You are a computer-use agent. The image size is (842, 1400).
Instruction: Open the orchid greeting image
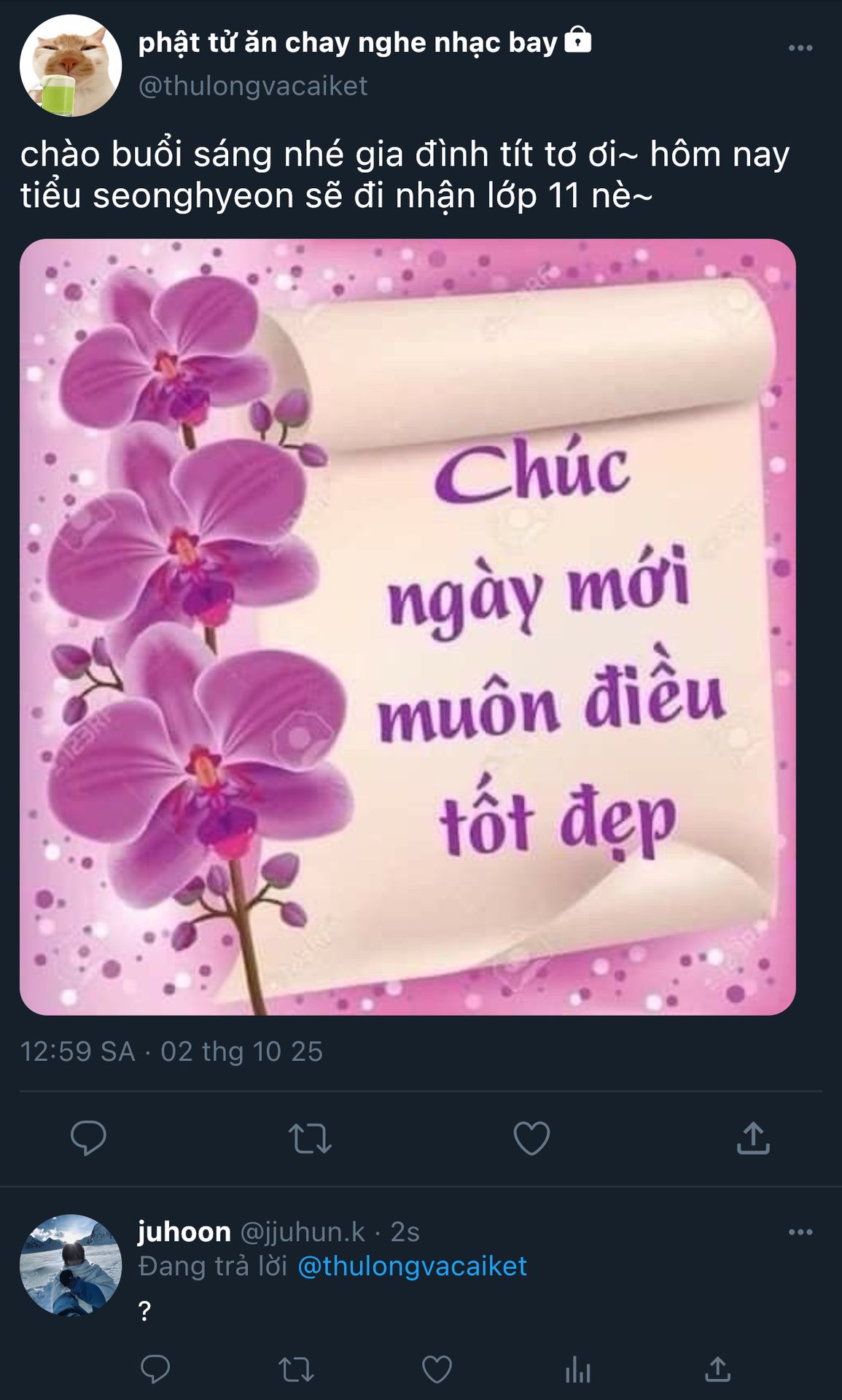408,627
